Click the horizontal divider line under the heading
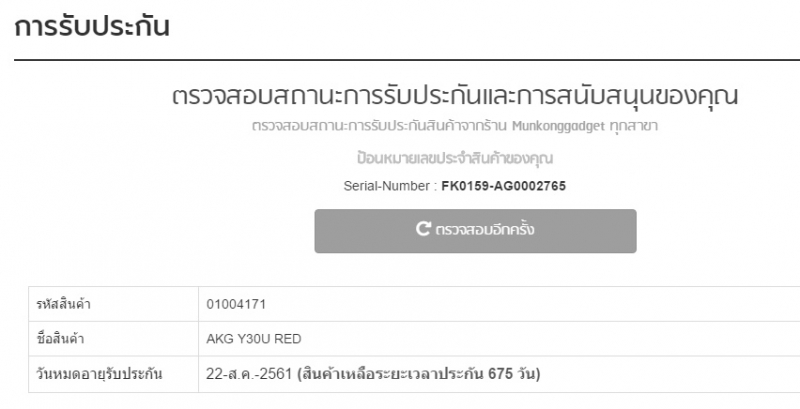This screenshot has width=800, height=409. (400, 61)
